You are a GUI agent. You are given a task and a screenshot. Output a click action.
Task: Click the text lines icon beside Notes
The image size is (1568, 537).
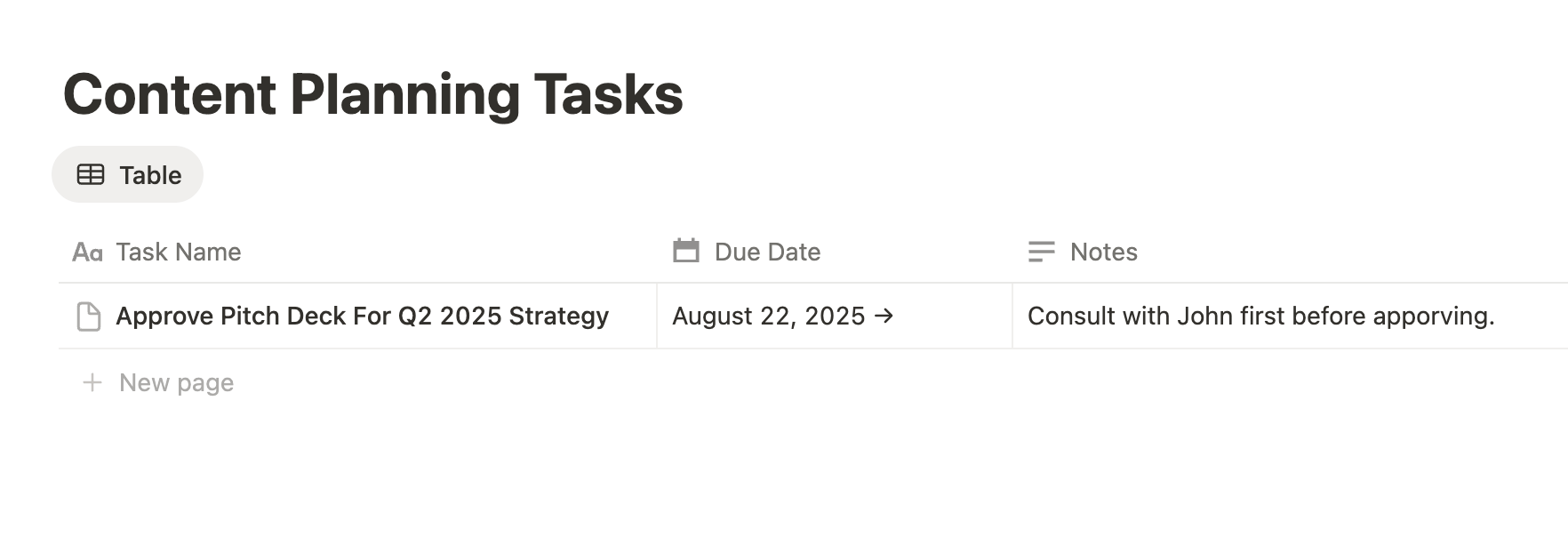1041,252
